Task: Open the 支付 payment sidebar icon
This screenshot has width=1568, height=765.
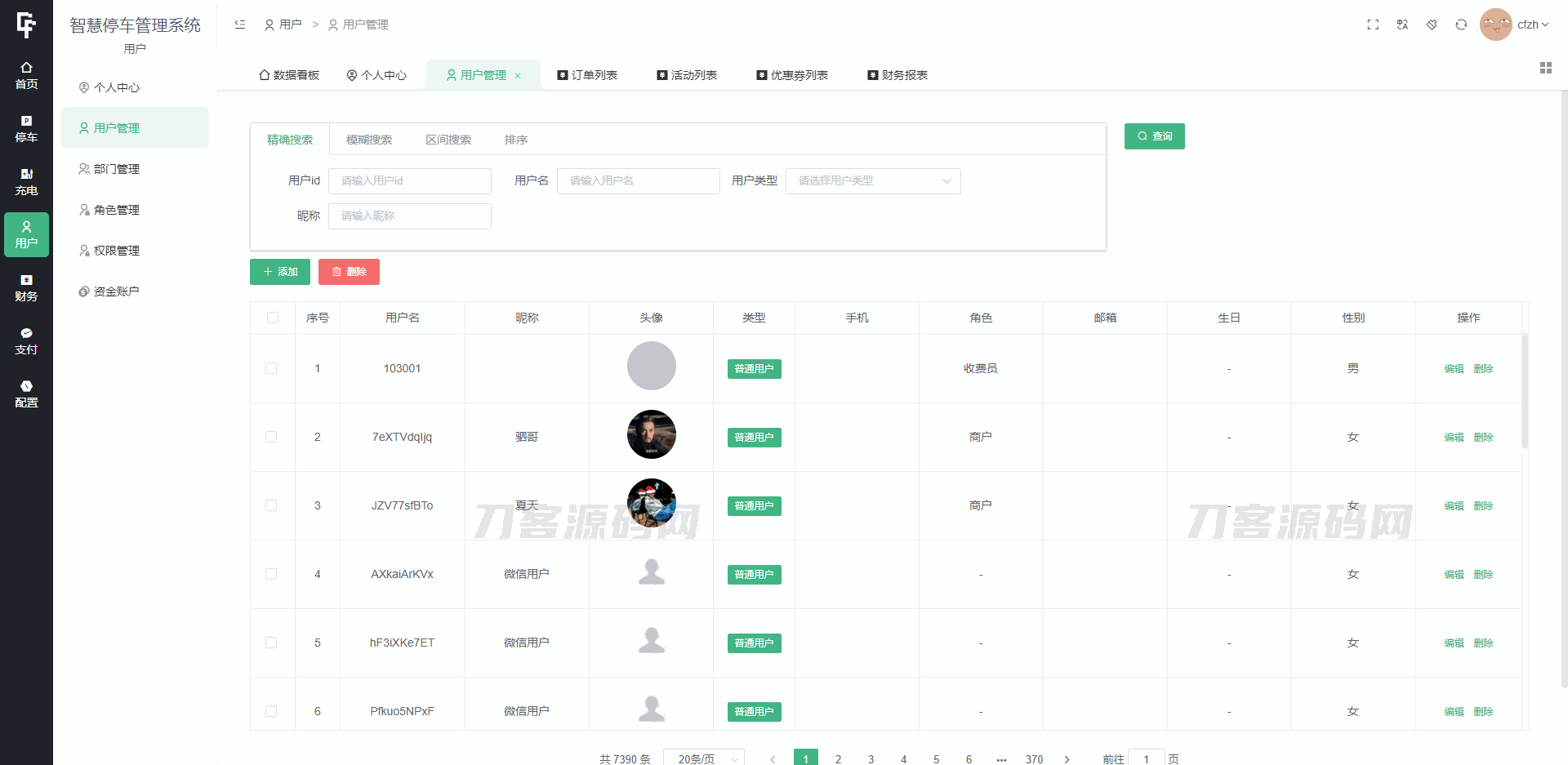Action: (26, 341)
